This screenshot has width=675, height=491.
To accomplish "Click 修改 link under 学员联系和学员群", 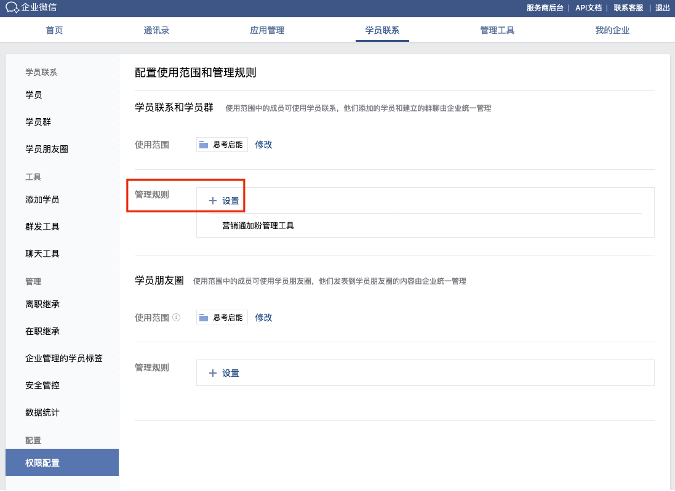I will pyautogui.click(x=263, y=144).
